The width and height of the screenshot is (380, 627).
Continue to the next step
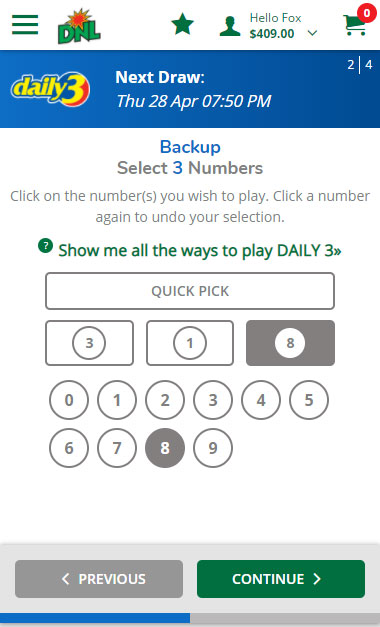[x=281, y=579]
